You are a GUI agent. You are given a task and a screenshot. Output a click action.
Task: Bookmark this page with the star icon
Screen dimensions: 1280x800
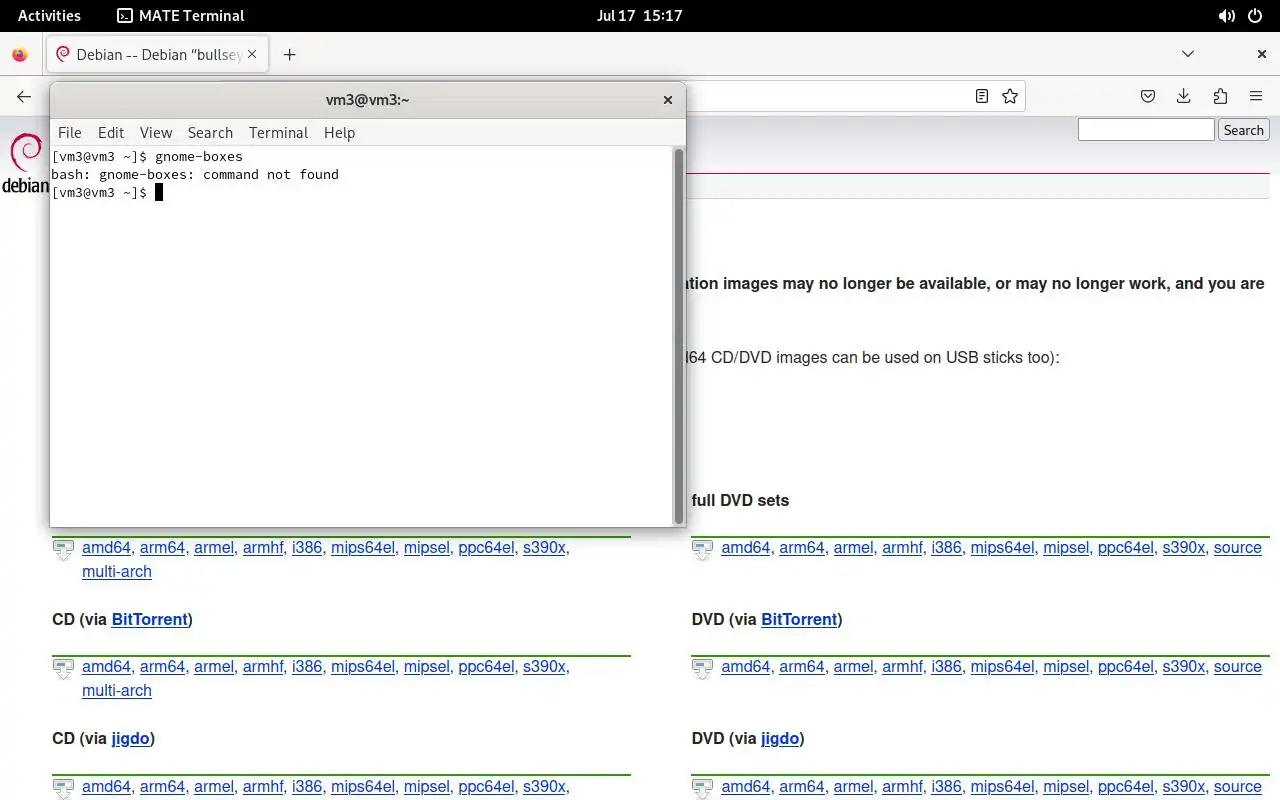[x=1010, y=96]
